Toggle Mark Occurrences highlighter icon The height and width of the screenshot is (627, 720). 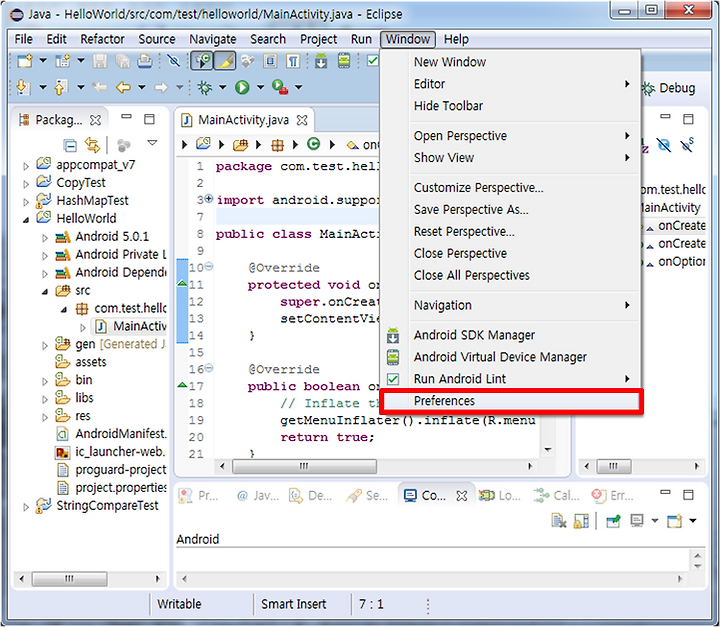225,61
